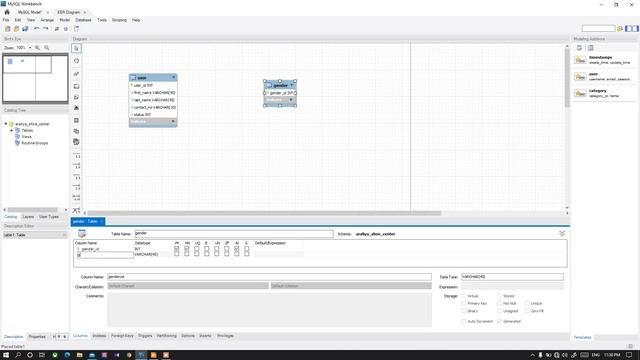This screenshot has width=640, height=360.
Task: Enable the Auto Increment storage checkbox
Action: [x=464, y=321]
